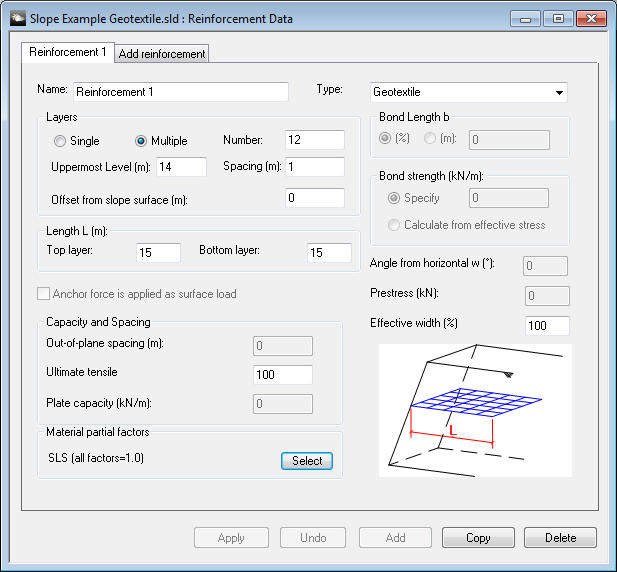The width and height of the screenshot is (617, 572).
Task: Maximize the Reinforcement Data window
Action: coord(558,19)
